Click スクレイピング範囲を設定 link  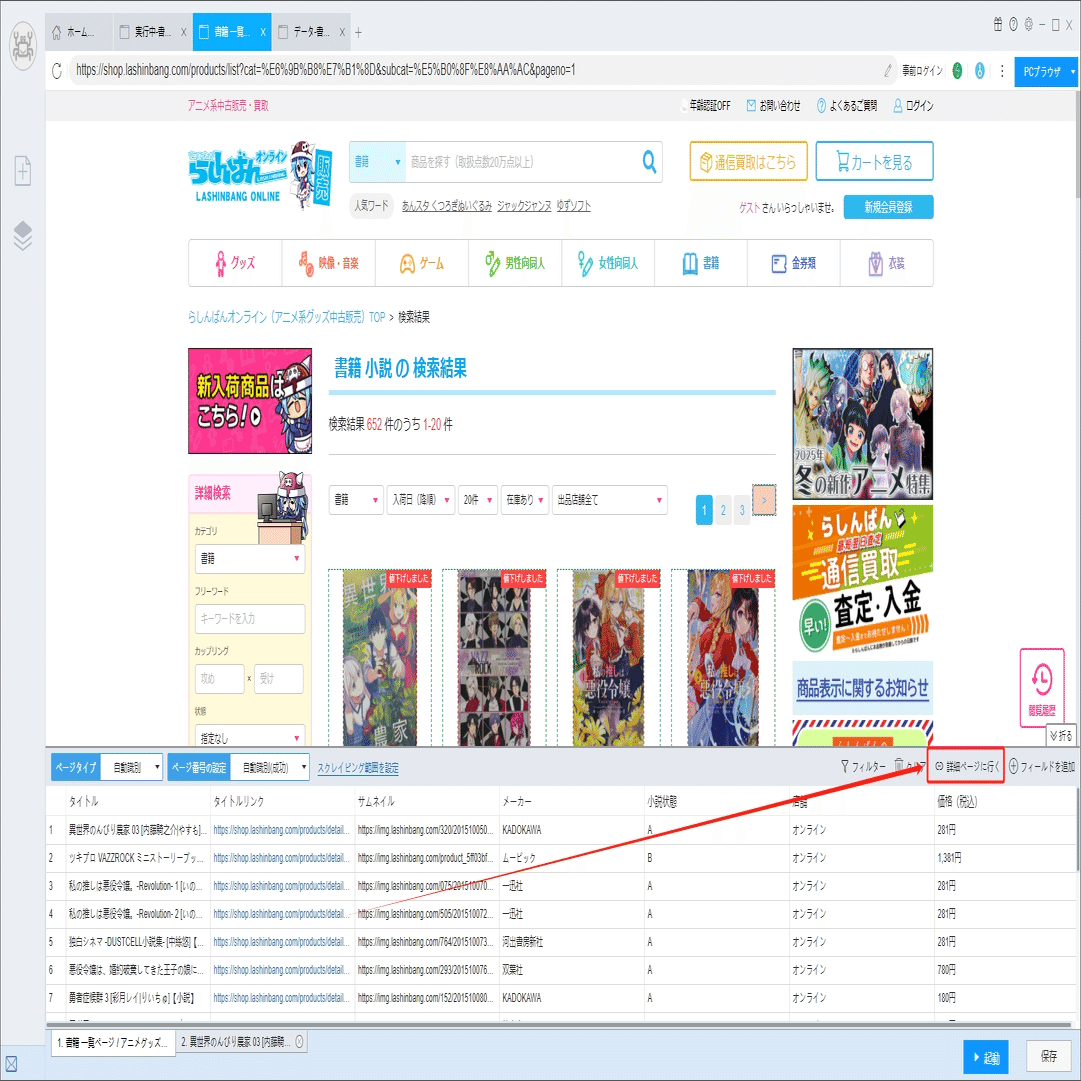358,768
